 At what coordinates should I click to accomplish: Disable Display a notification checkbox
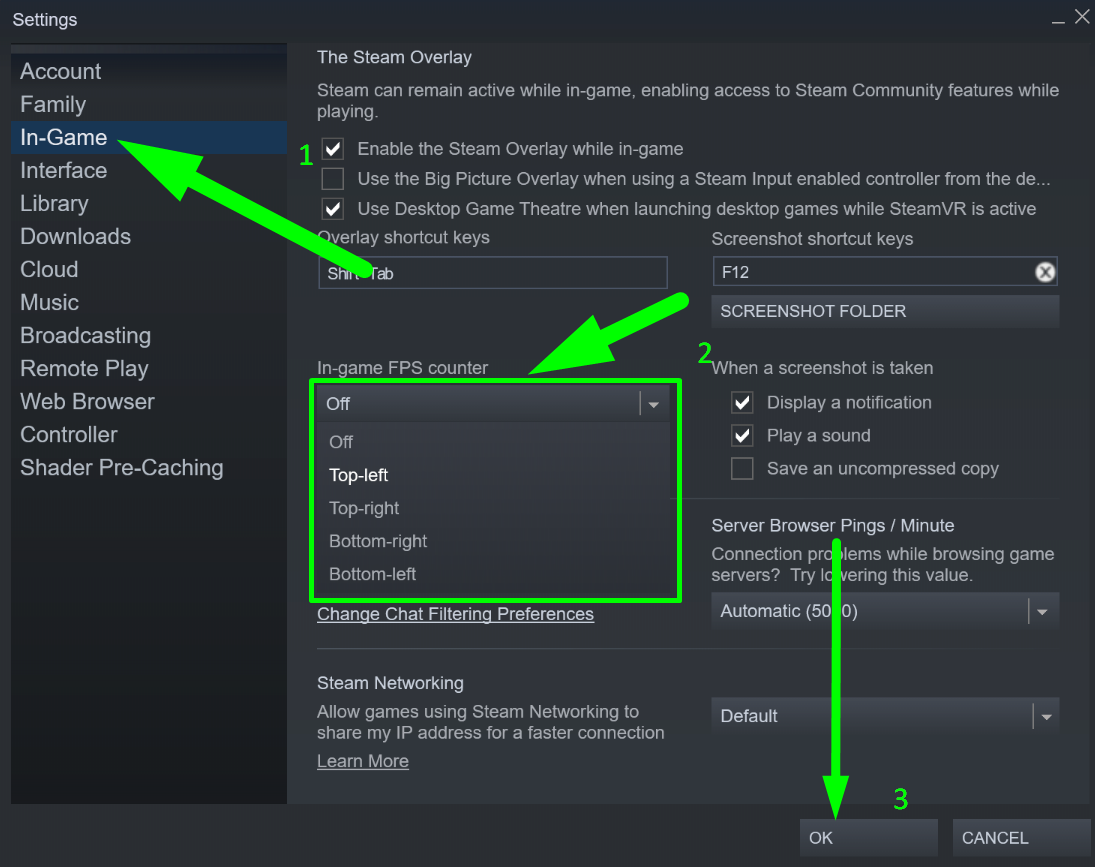point(742,403)
